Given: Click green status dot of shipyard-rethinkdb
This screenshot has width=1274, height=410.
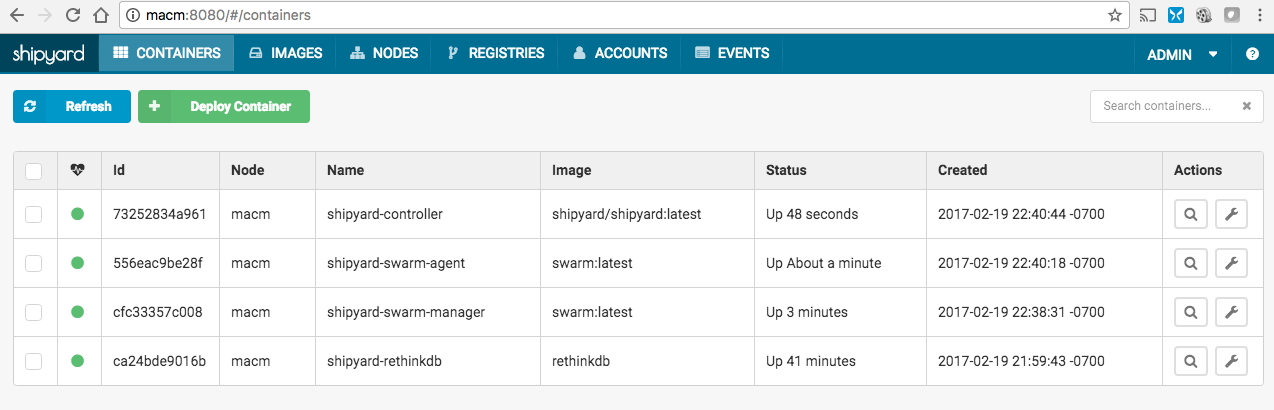Looking at the screenshot, I should 78,361.
